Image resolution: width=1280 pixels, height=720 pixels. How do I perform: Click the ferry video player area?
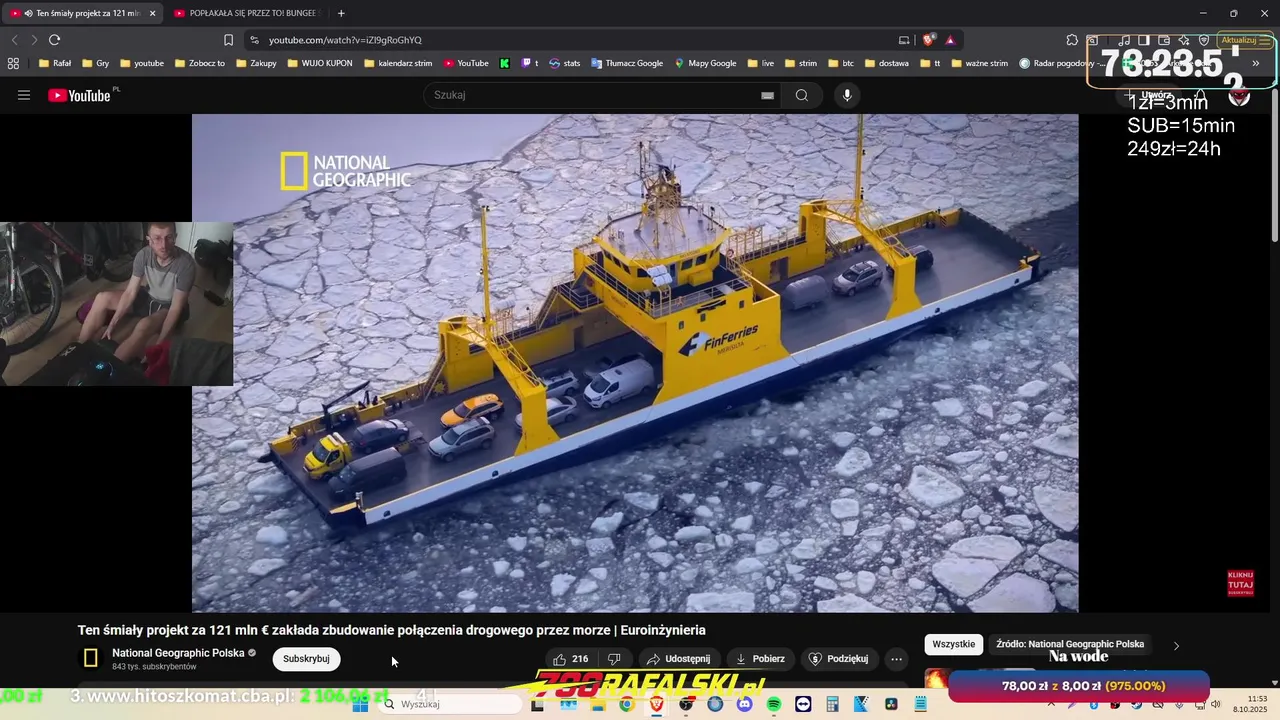tap(635, 362)
